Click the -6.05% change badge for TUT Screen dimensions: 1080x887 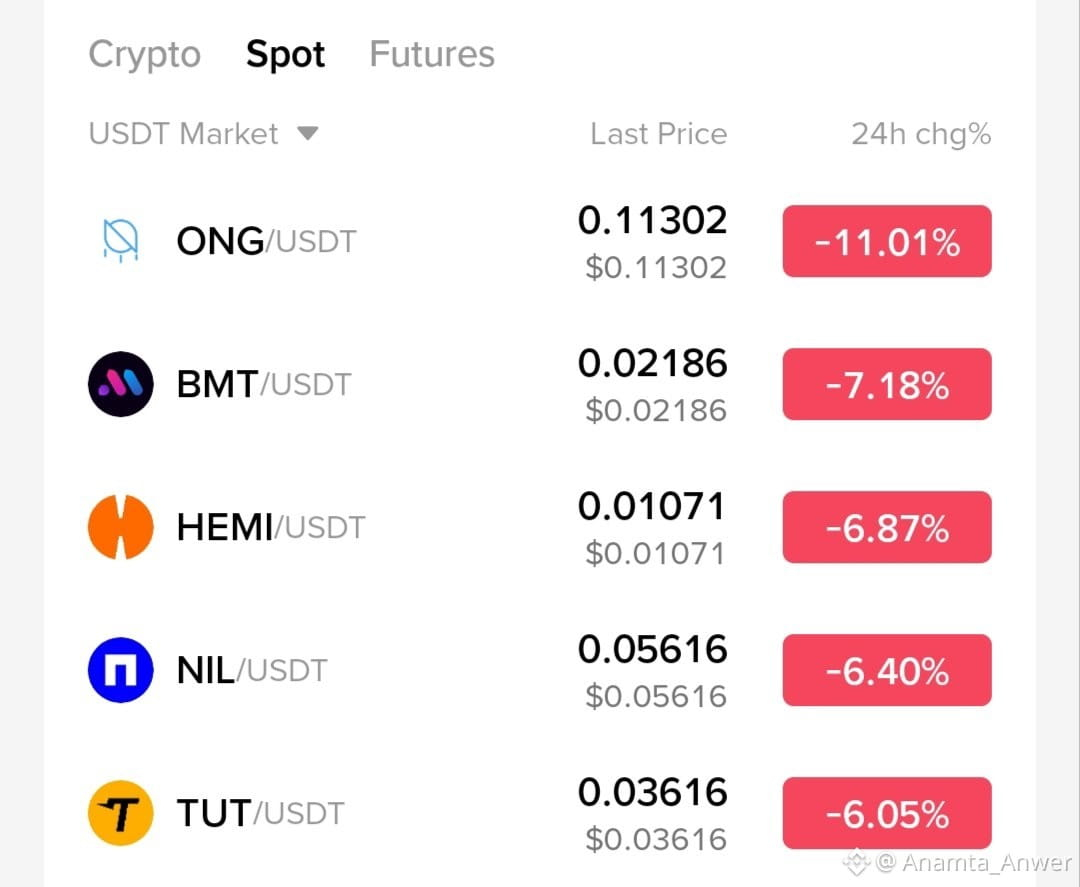(887, 814)
